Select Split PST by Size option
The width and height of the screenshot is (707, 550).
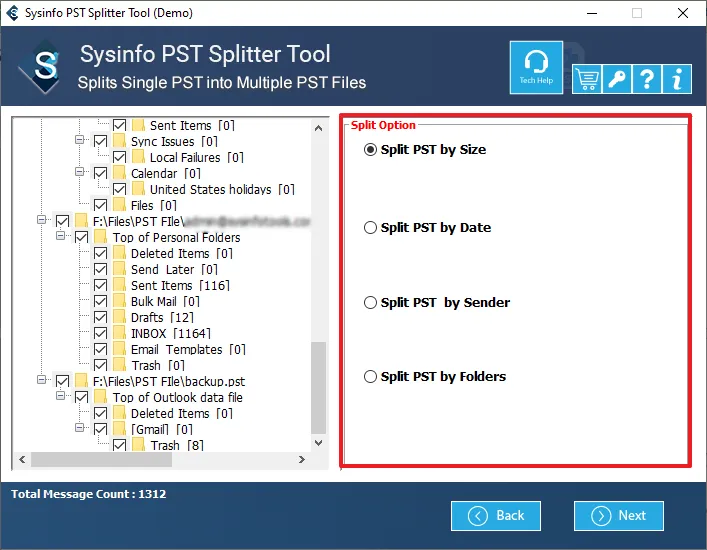click(370, 150)
